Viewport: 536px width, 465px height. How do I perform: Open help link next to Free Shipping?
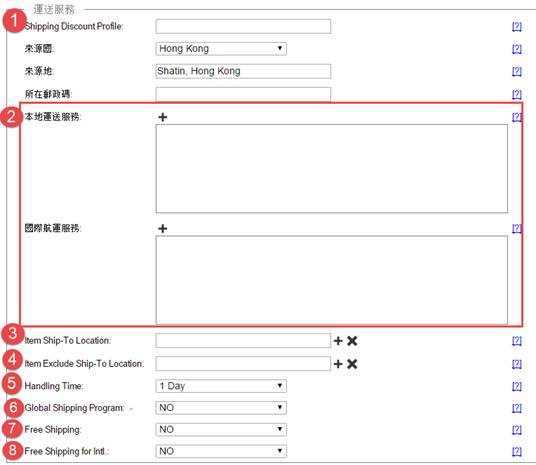coord(517,429)
